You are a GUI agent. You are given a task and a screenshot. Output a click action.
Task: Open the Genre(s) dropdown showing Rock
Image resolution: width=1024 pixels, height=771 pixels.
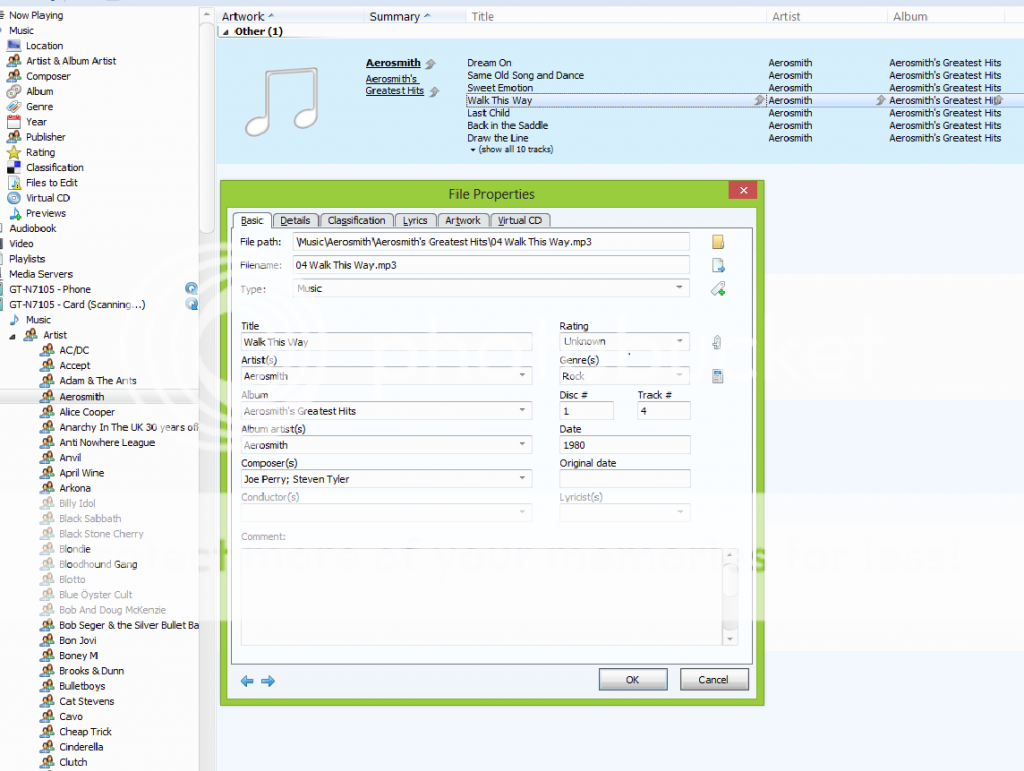click(679, 375)
